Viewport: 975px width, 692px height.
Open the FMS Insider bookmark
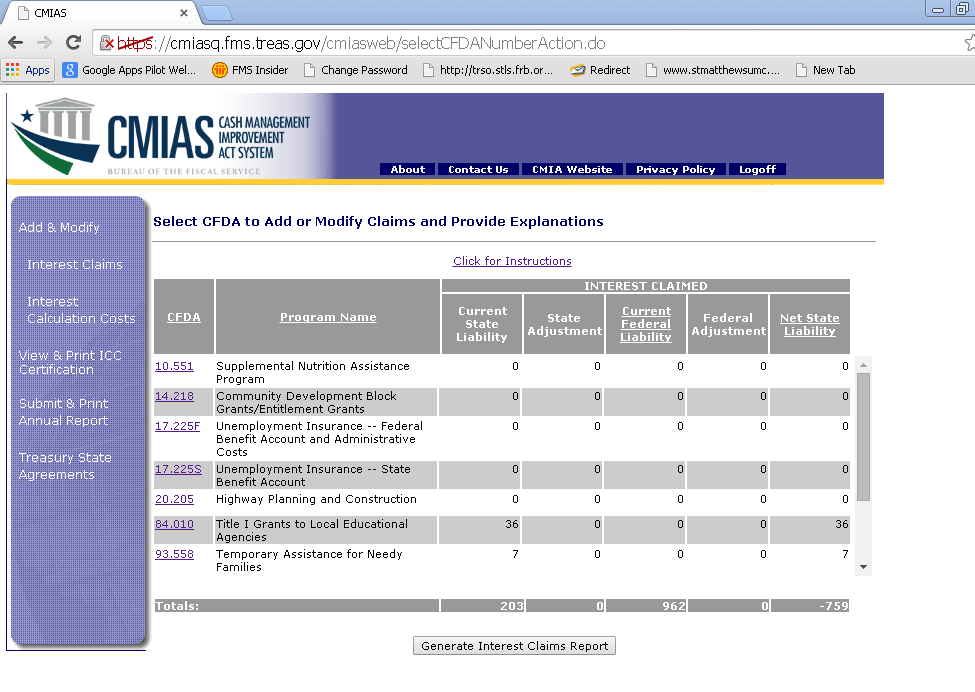250,70
